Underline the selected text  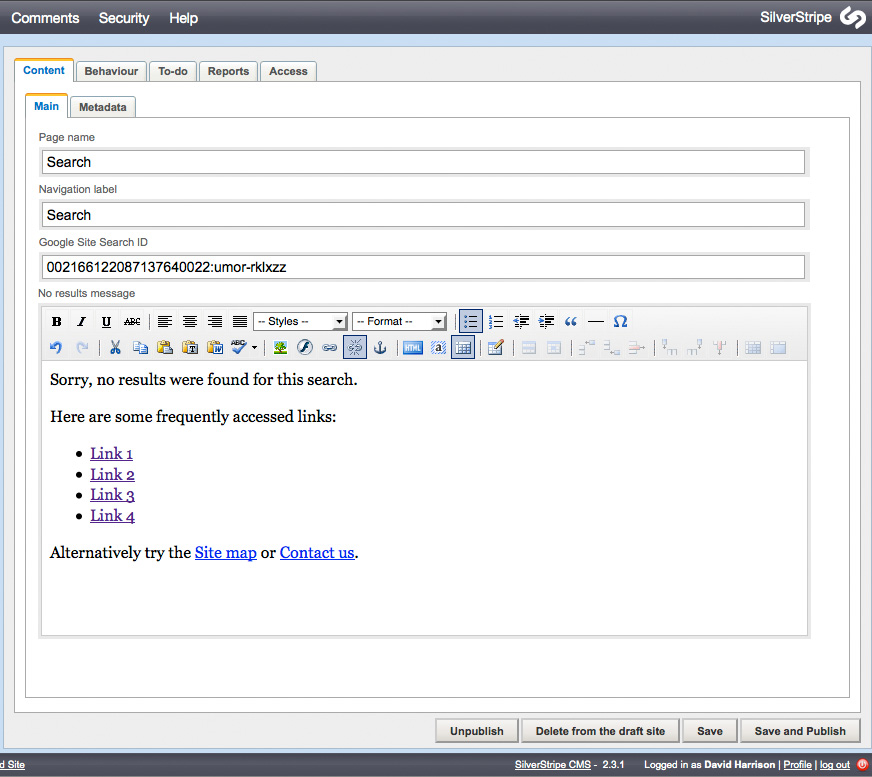pos(106,321)
